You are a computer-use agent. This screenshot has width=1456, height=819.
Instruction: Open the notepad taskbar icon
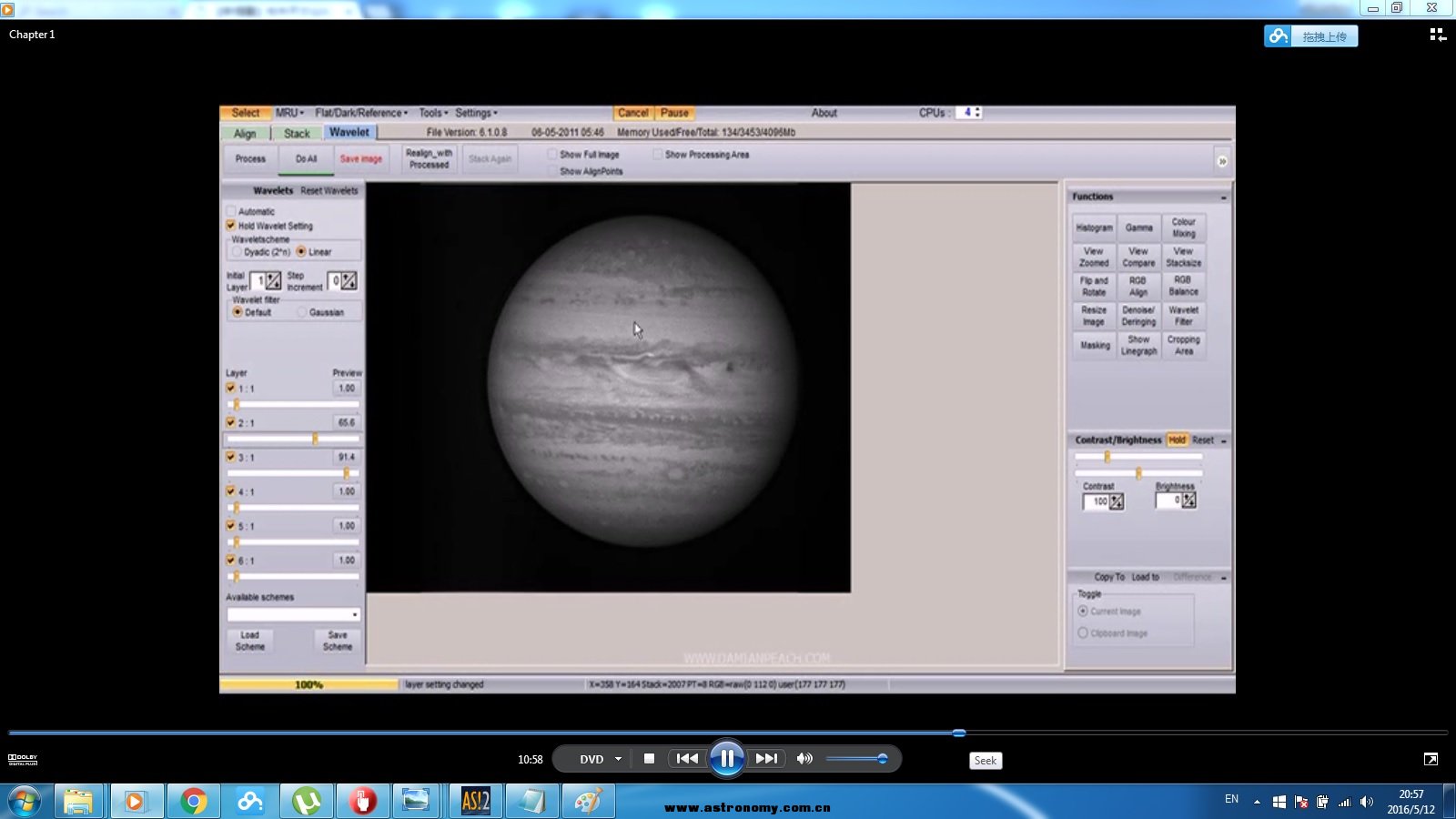tap(531, 802)
